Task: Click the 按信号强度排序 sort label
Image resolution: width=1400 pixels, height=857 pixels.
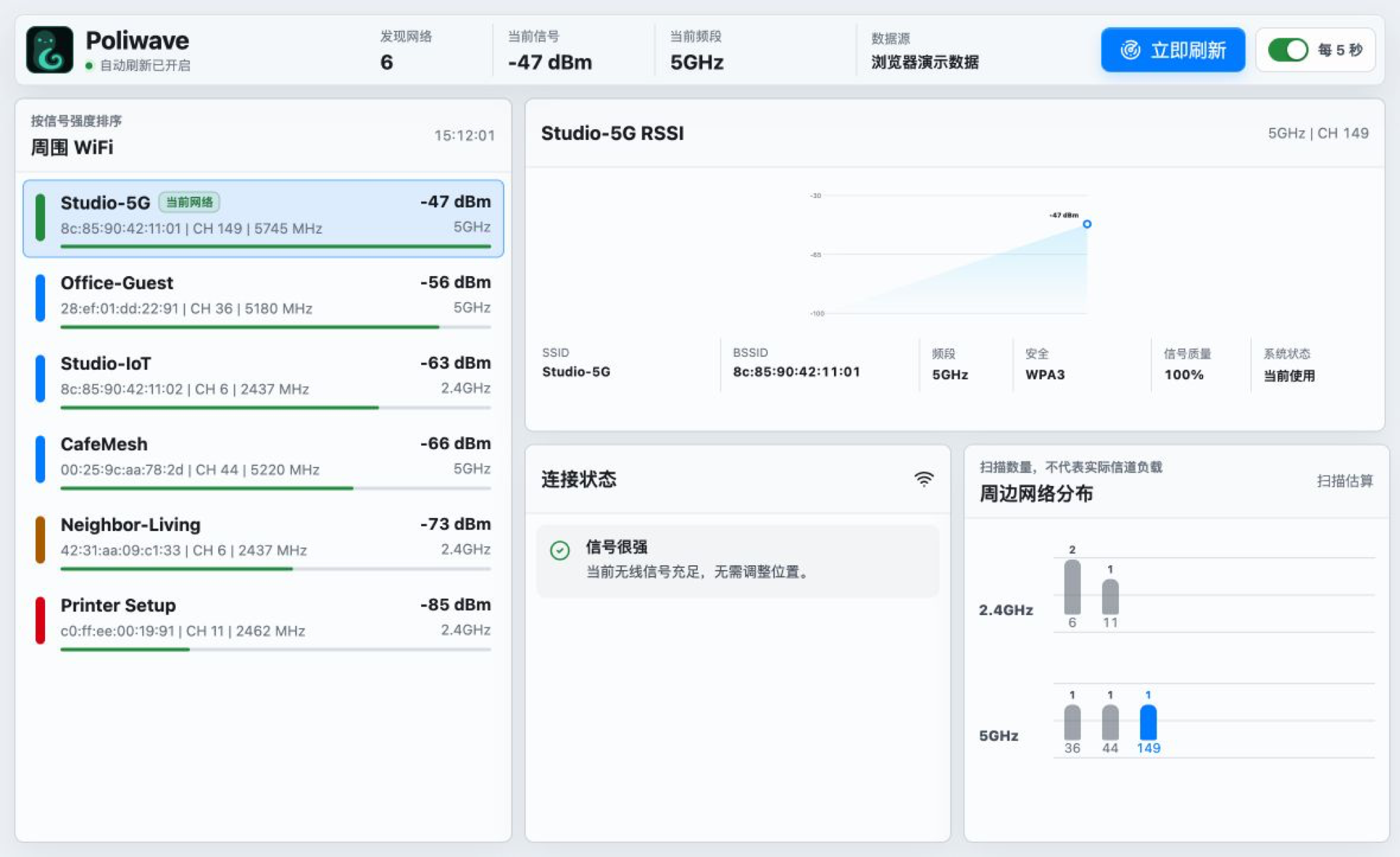Action: tap(76, 121)
